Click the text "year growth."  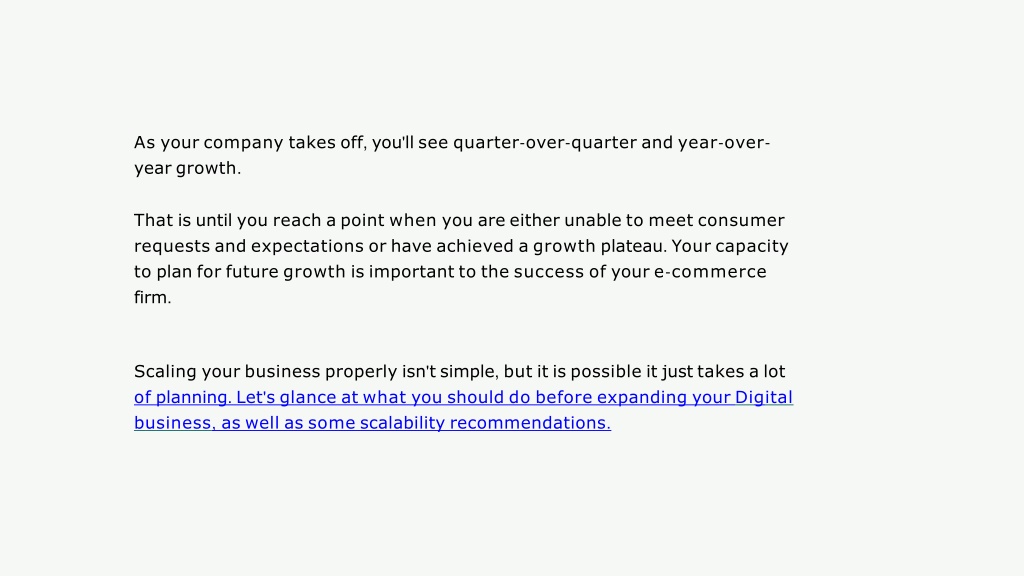187,168
